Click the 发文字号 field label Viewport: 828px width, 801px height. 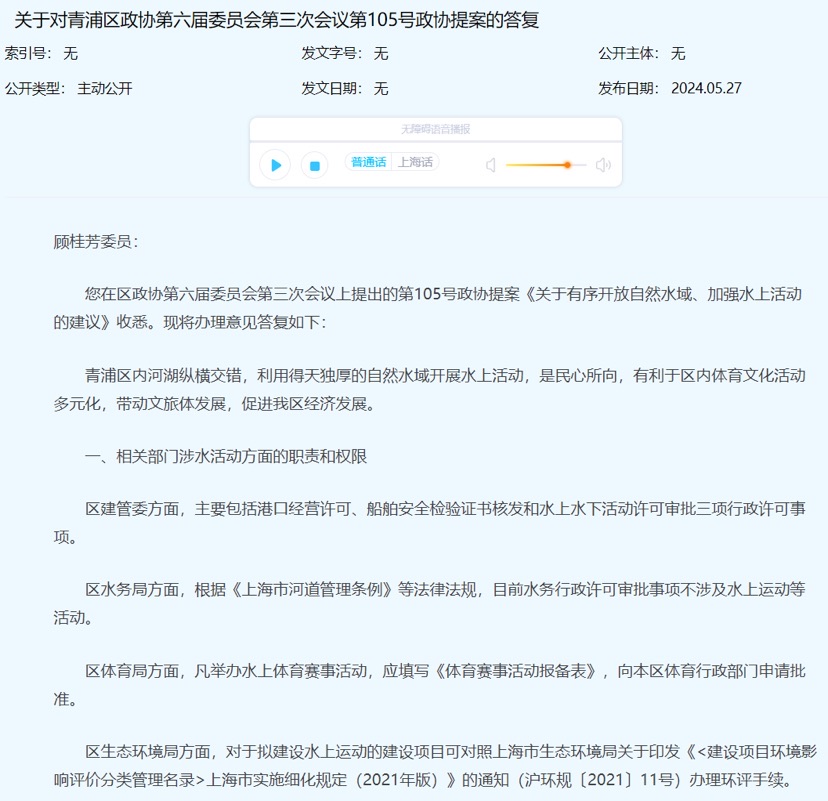[331, 53]
